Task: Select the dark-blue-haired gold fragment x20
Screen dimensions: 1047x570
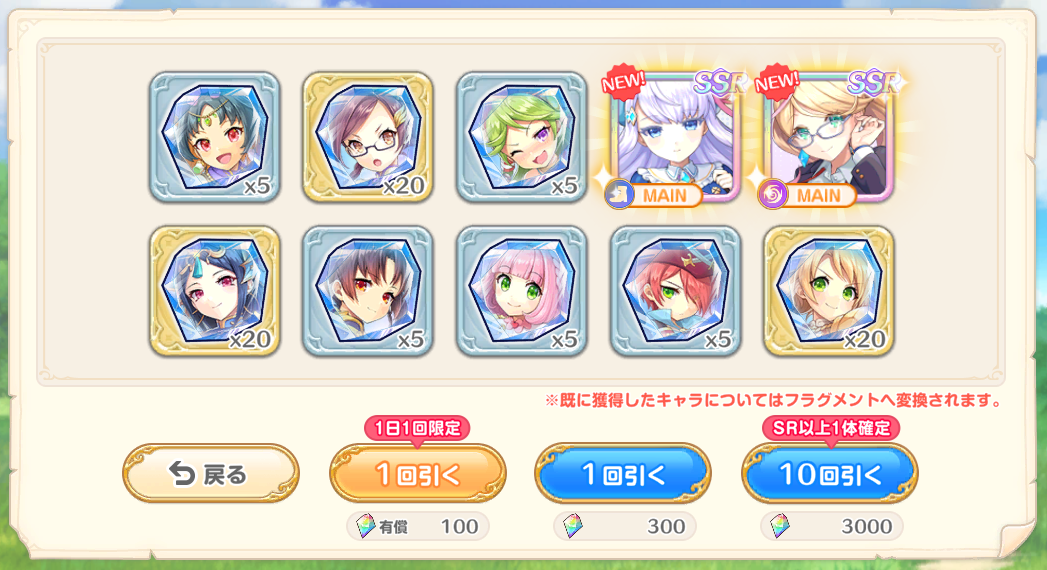Action: pyautogui.click(x=214, y=291)
